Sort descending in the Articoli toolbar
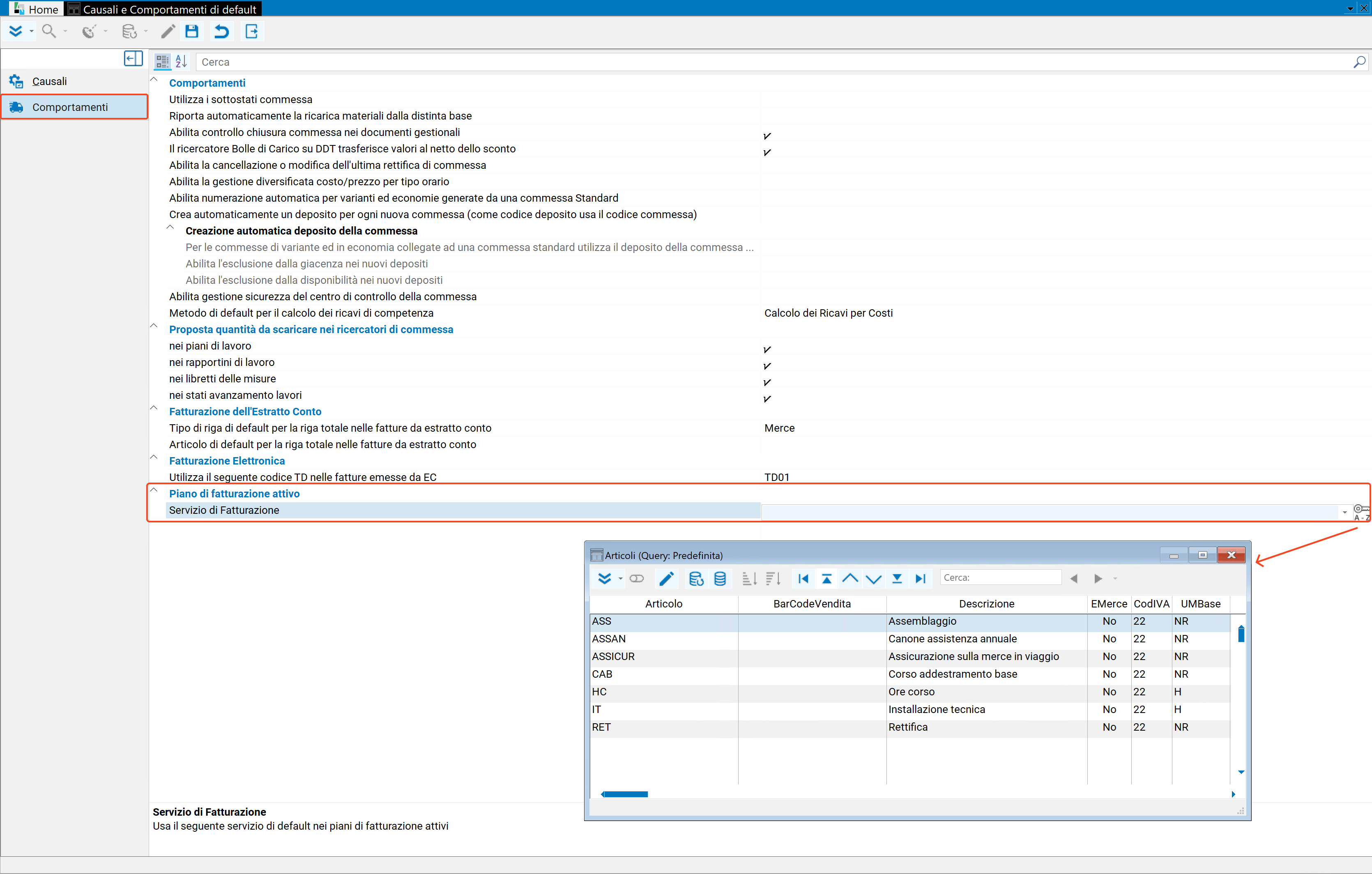This screenshot has width=1372, height=874. coord(773,578)
